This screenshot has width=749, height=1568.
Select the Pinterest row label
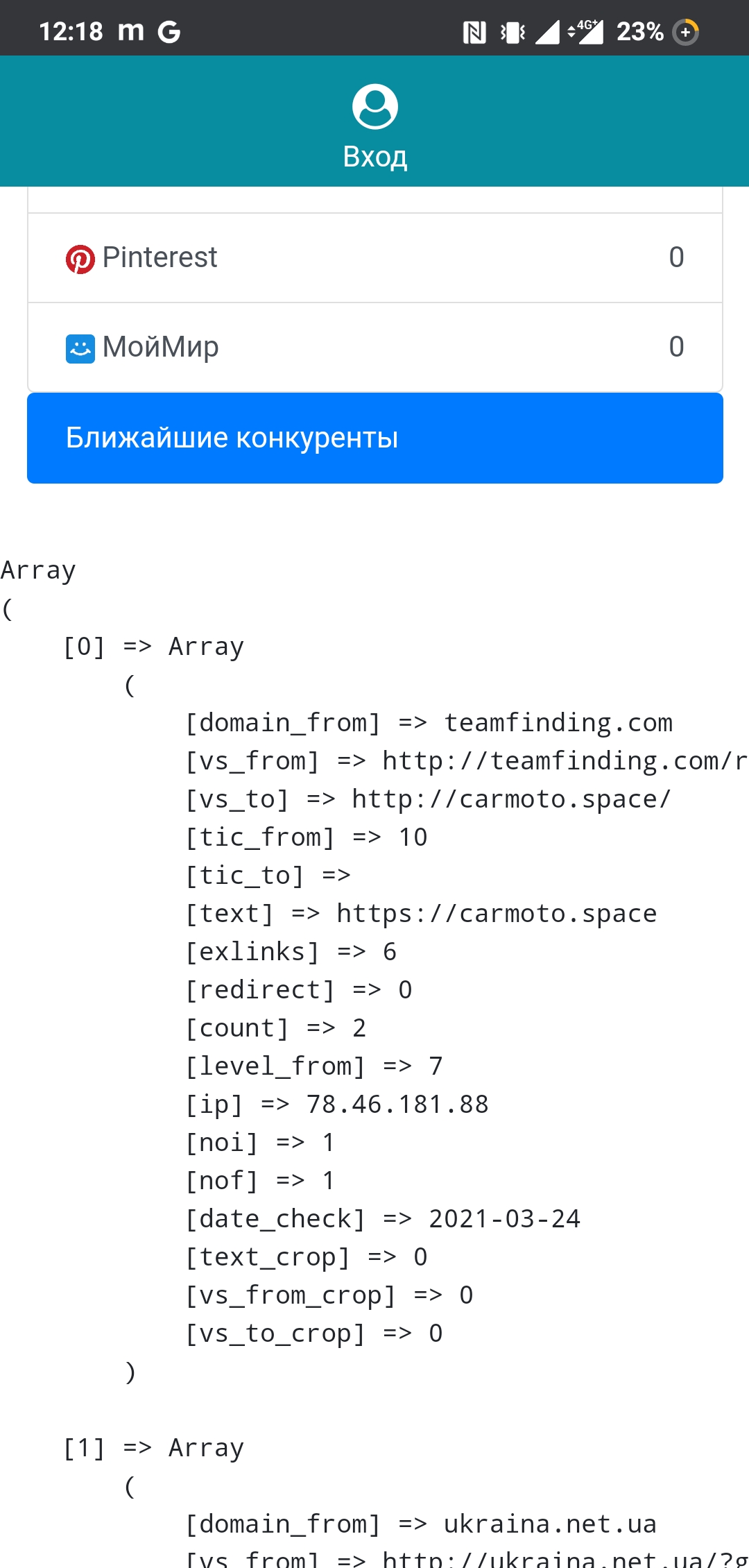coord(160,257)
